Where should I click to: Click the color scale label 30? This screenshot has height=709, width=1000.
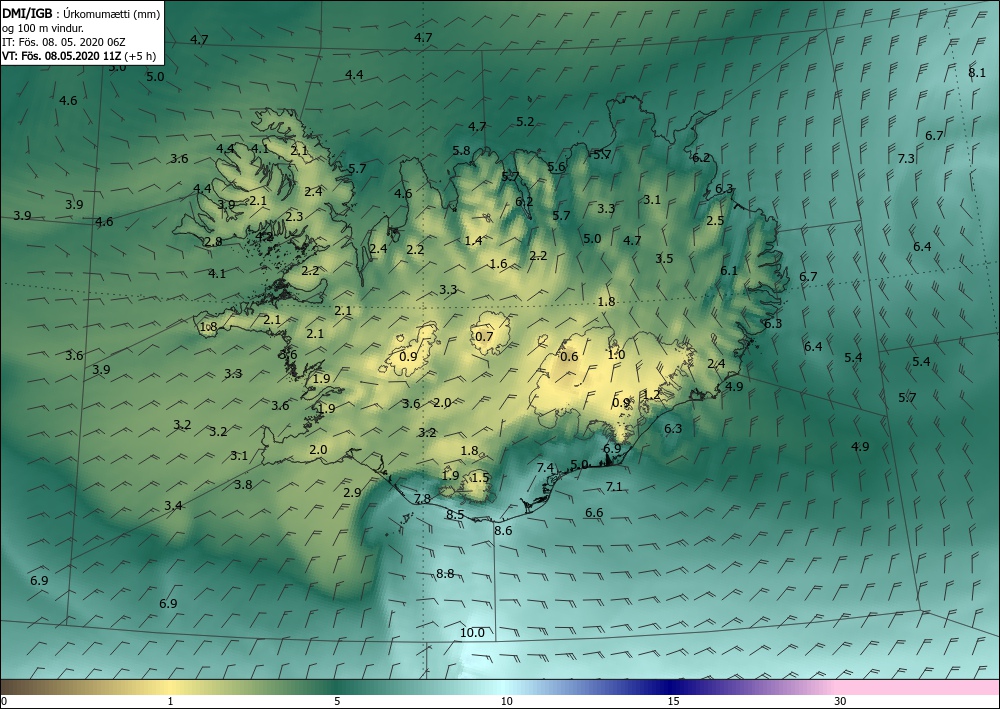(x=840, y=701)
